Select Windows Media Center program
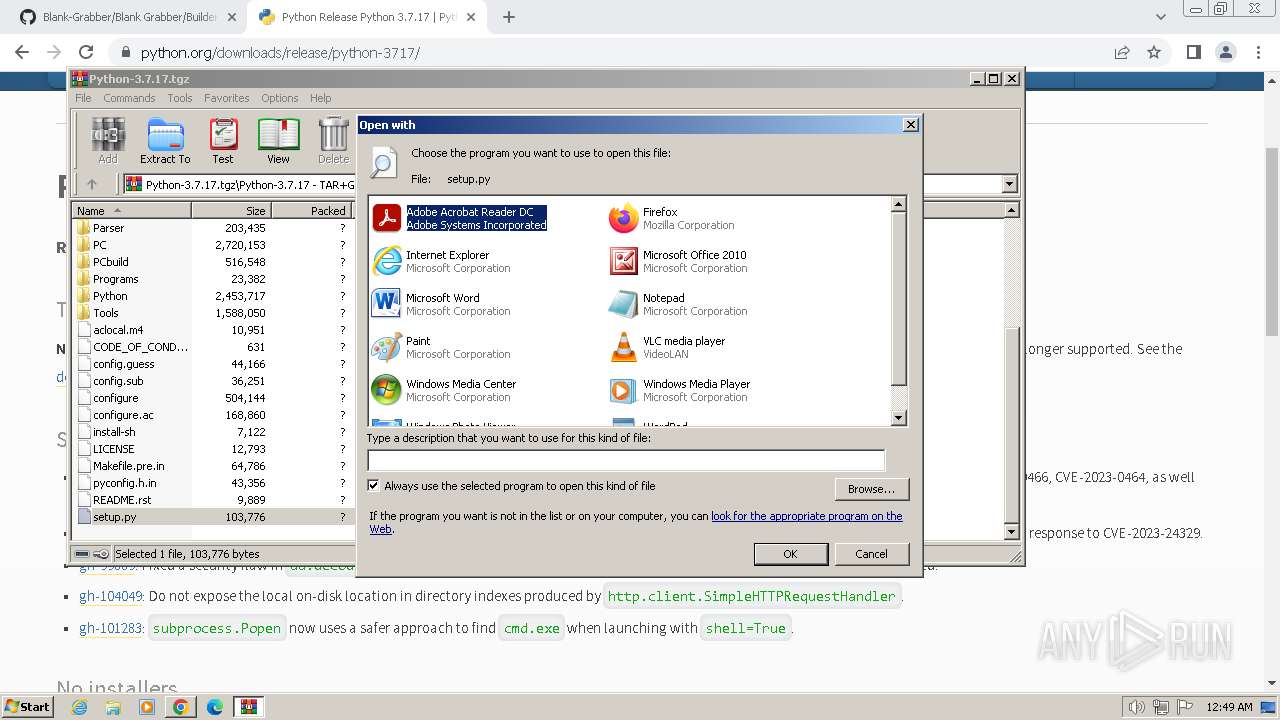Image resolution: width=1280 pixels, height=720 pixels. (444, 390)
